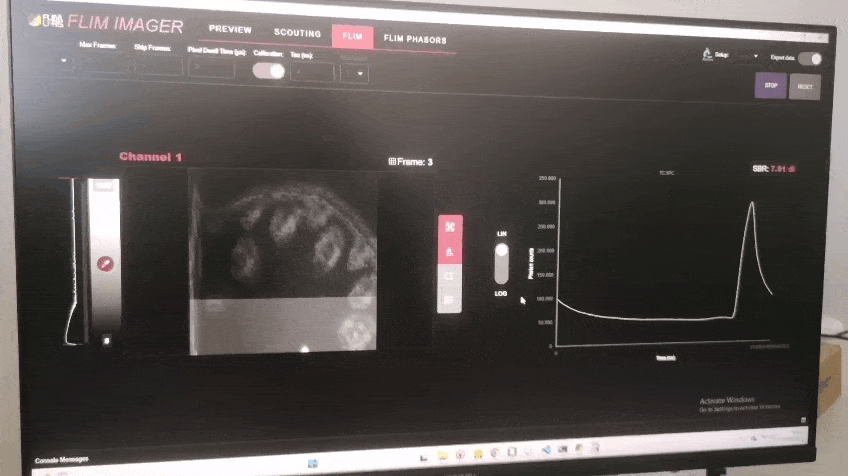Click the grid icon beside Frame: 3
Viewport: 848px width, 476px height.
tap(391, 161)
